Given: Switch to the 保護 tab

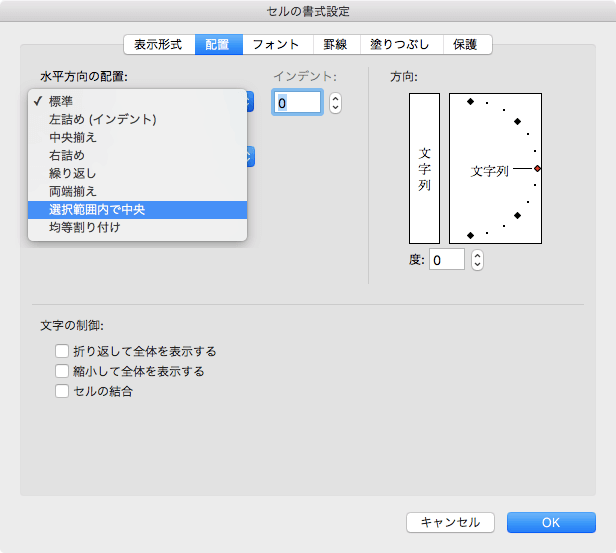Looking at the screenshot, I should [x=465, y=45].
